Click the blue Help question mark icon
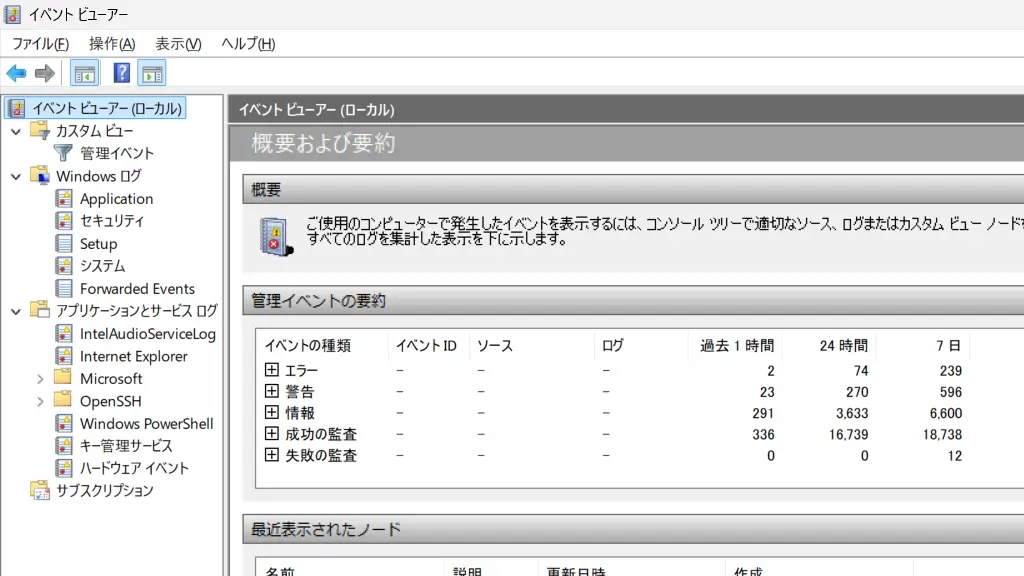 (x=122, y=73)
